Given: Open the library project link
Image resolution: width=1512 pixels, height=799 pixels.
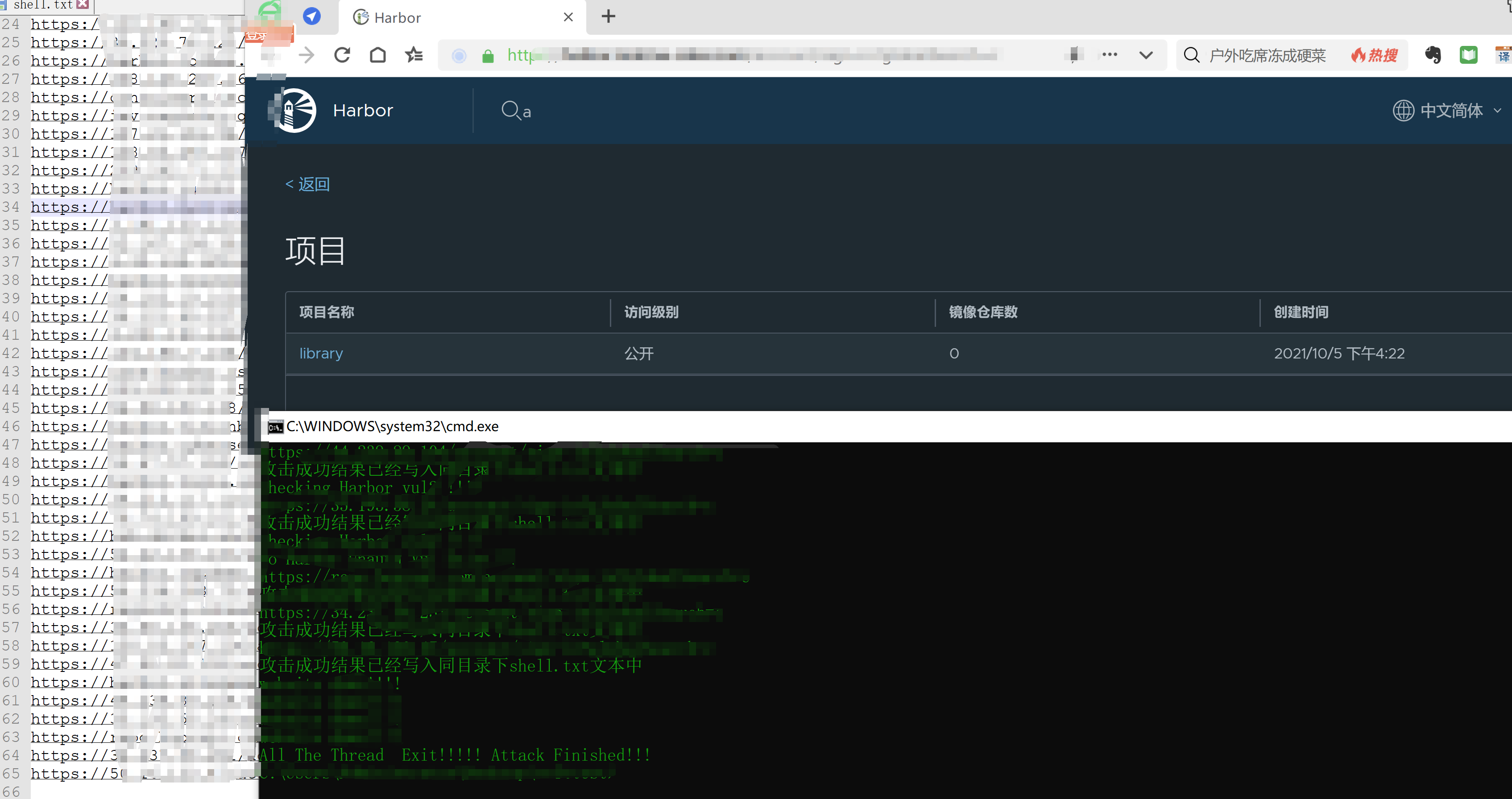Looking at the screenshot, I should 321,353.
